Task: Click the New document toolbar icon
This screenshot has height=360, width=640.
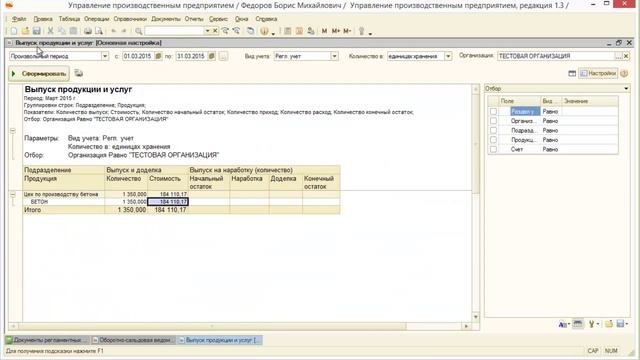Action: tap(14, 31)
